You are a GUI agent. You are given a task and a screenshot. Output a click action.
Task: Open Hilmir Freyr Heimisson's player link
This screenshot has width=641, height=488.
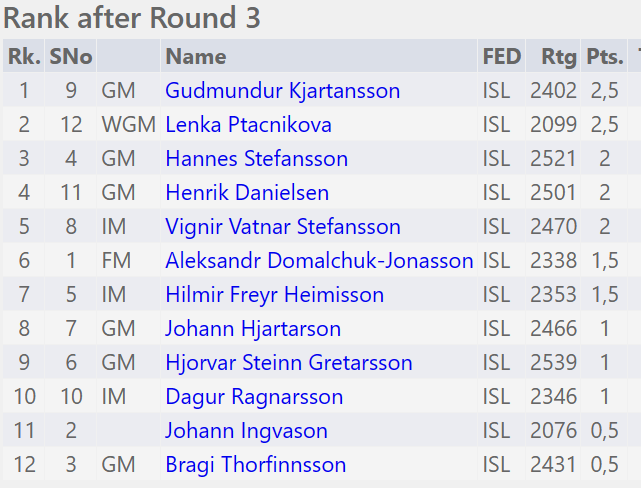click(x=274, y=295)
